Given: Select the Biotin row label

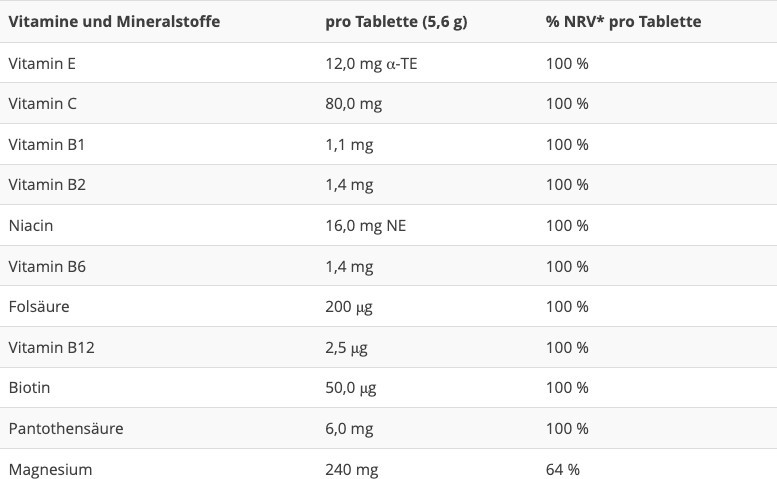Looking at the screenshot, I should click(x=29, y=387).
